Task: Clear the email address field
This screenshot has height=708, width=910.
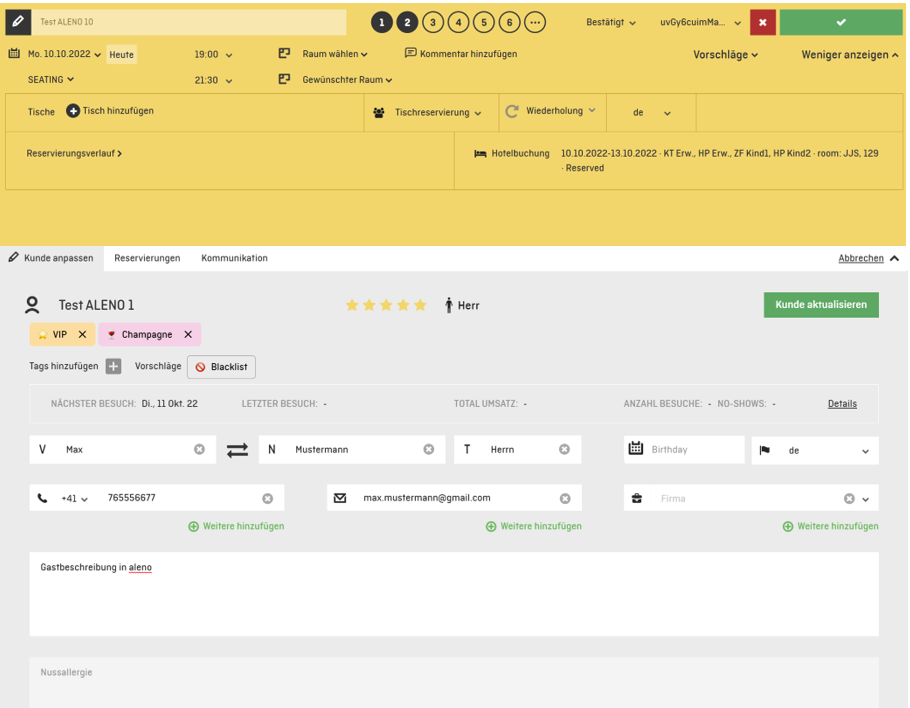Action: click(x=565, y=498)
